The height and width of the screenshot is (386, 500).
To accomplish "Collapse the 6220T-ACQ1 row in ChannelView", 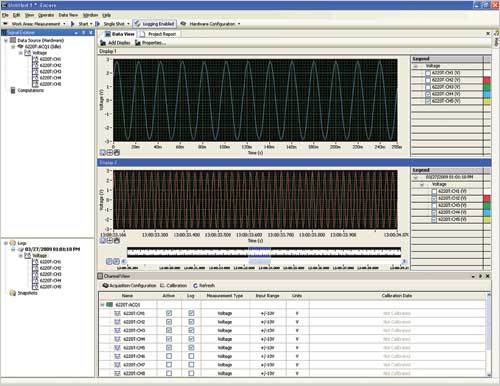I will (x=102, y=305).
